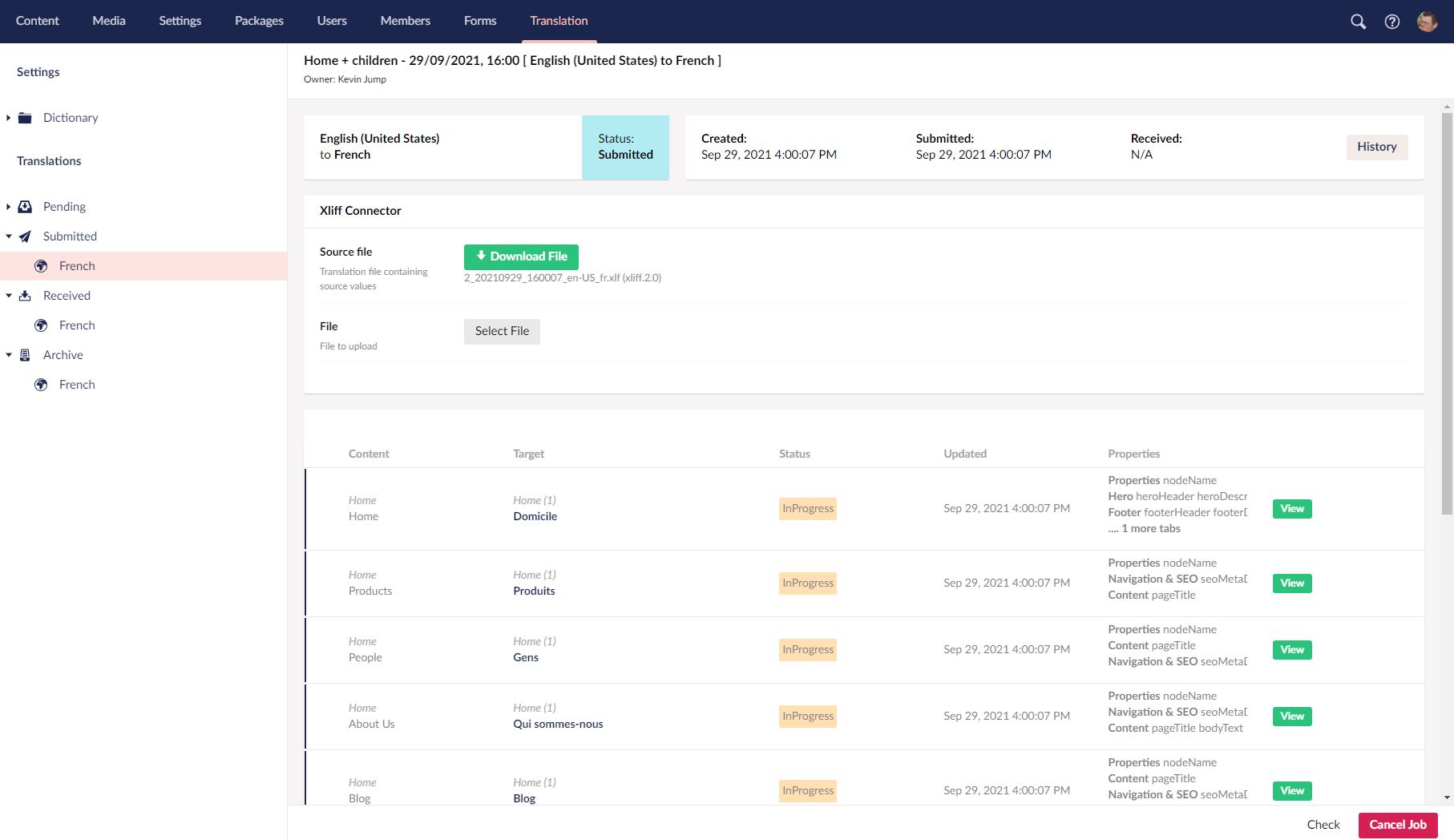Collapse the Submitted tree node
This screenshot has width=1454, height=840.
[x=9, y=236]
